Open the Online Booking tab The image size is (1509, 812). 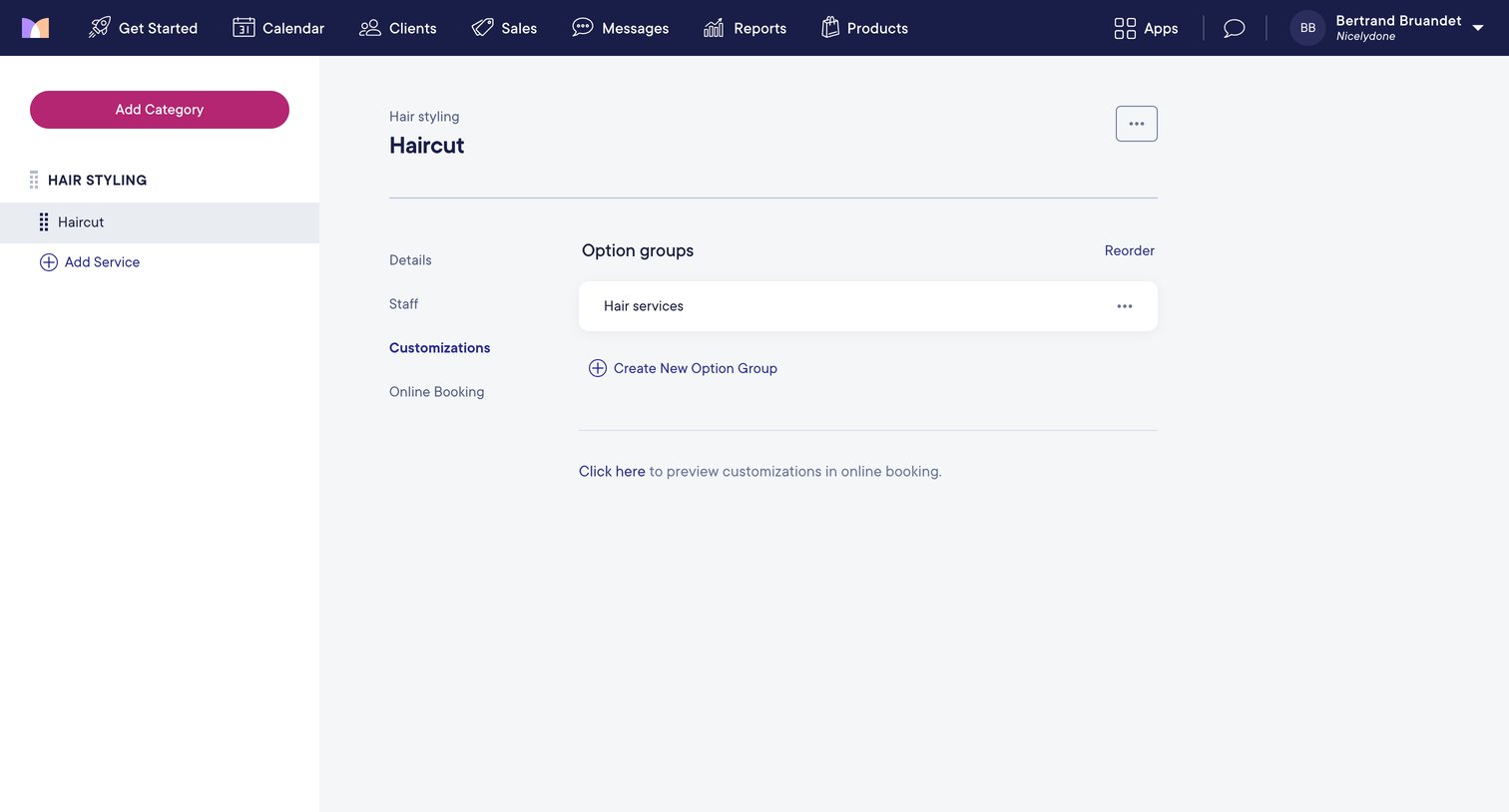(x=437, y=392)
